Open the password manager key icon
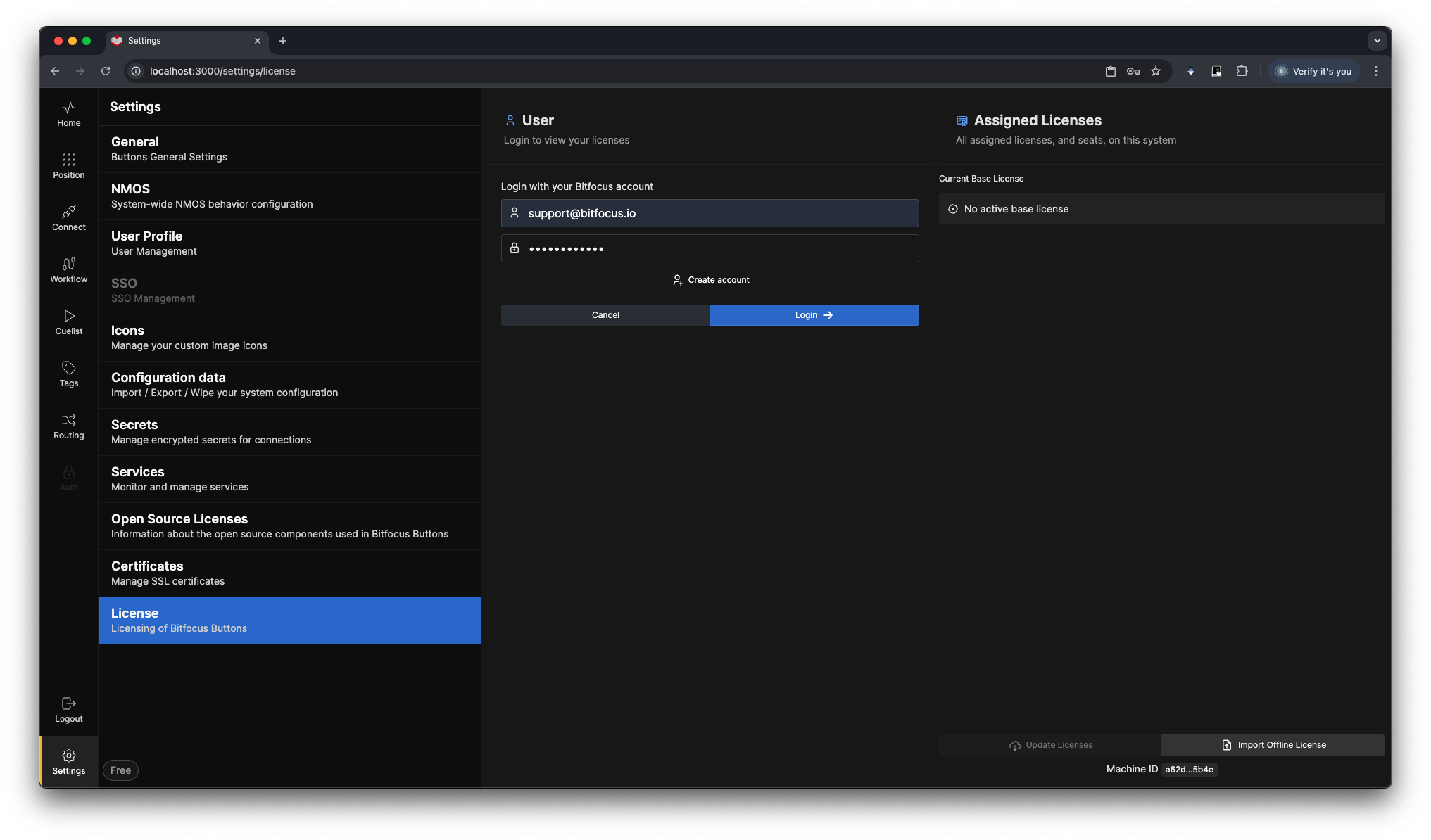The height and width of the screenshot is (840, 1431). coord(1133,71)
